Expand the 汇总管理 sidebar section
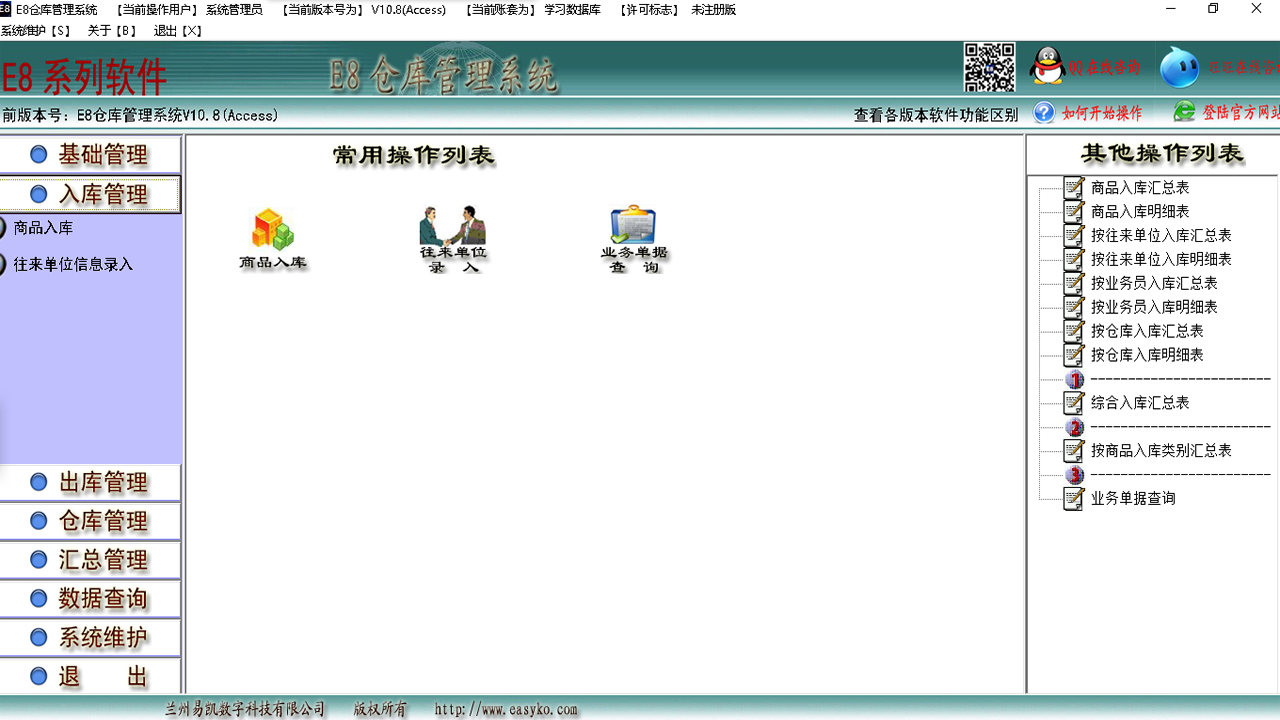Screen dimensions: 1280x720 pos(90,560)
